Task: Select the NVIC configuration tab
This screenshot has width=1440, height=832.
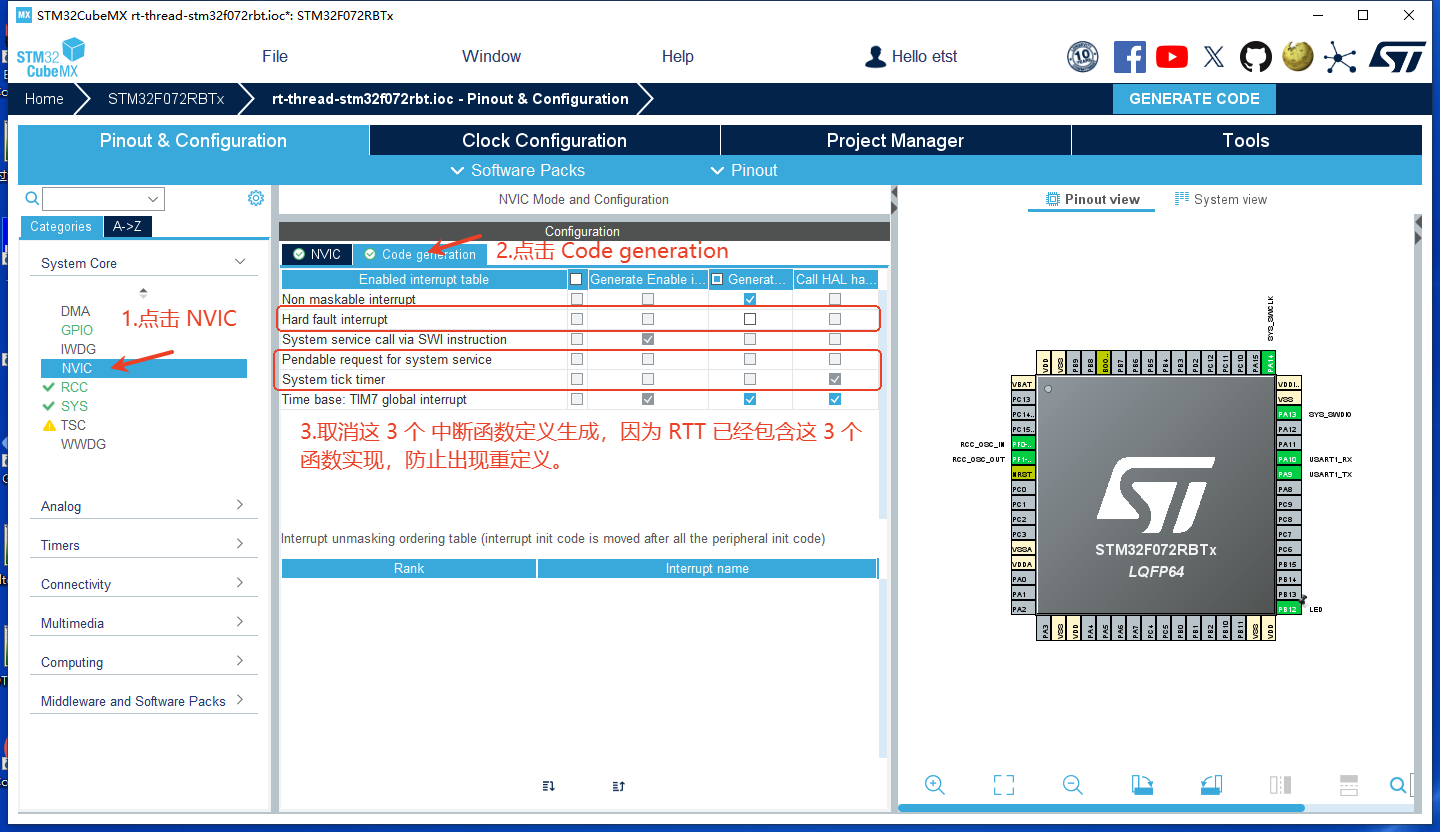Action: (317, 254)
